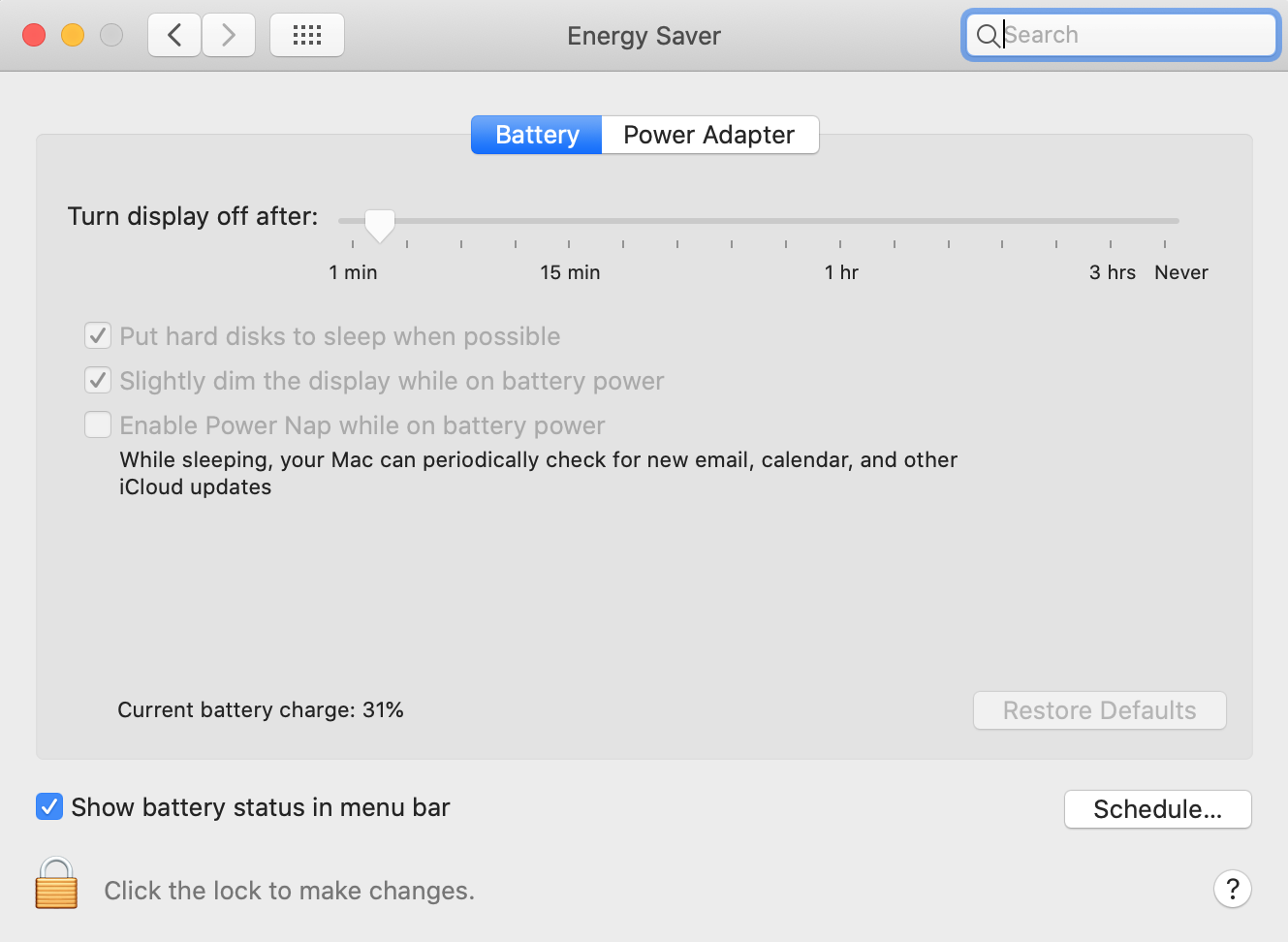This screenshot has height=942, width=1288.
Task: Uncheck Show battery status in menu bar
Action: [x=49, y=806]
